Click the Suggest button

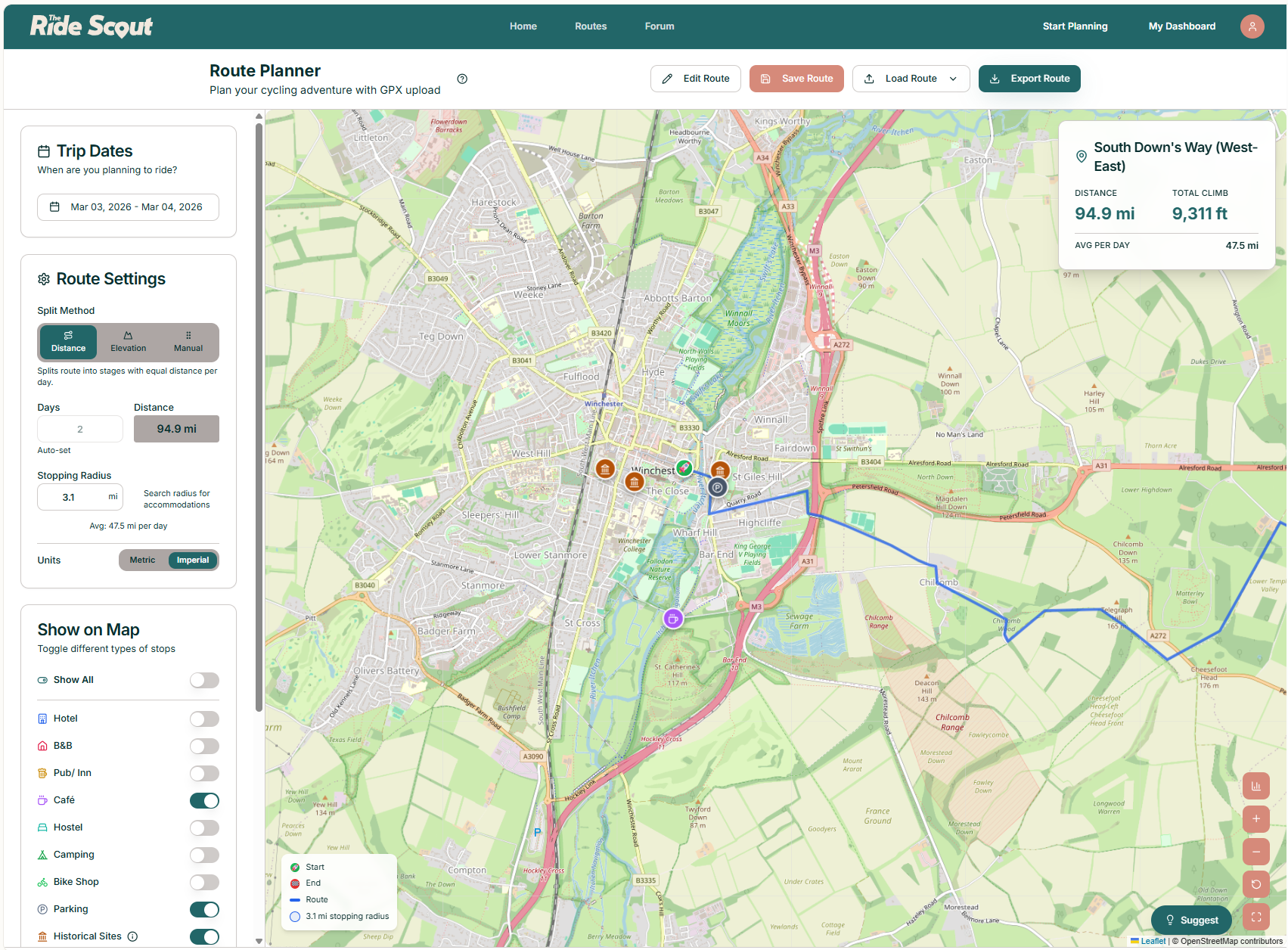(x=1191, y=920)
